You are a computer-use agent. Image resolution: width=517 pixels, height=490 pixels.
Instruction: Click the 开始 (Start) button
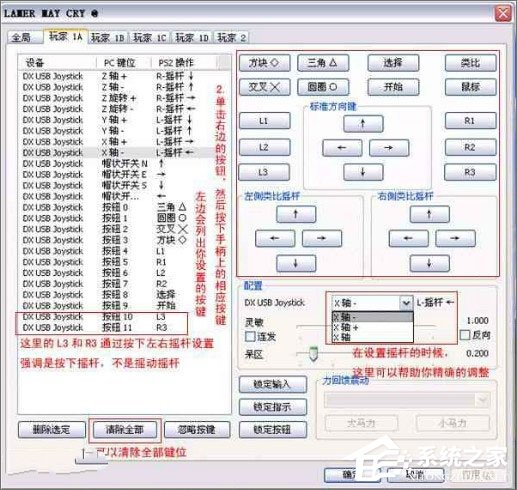[x=393, y=87]
